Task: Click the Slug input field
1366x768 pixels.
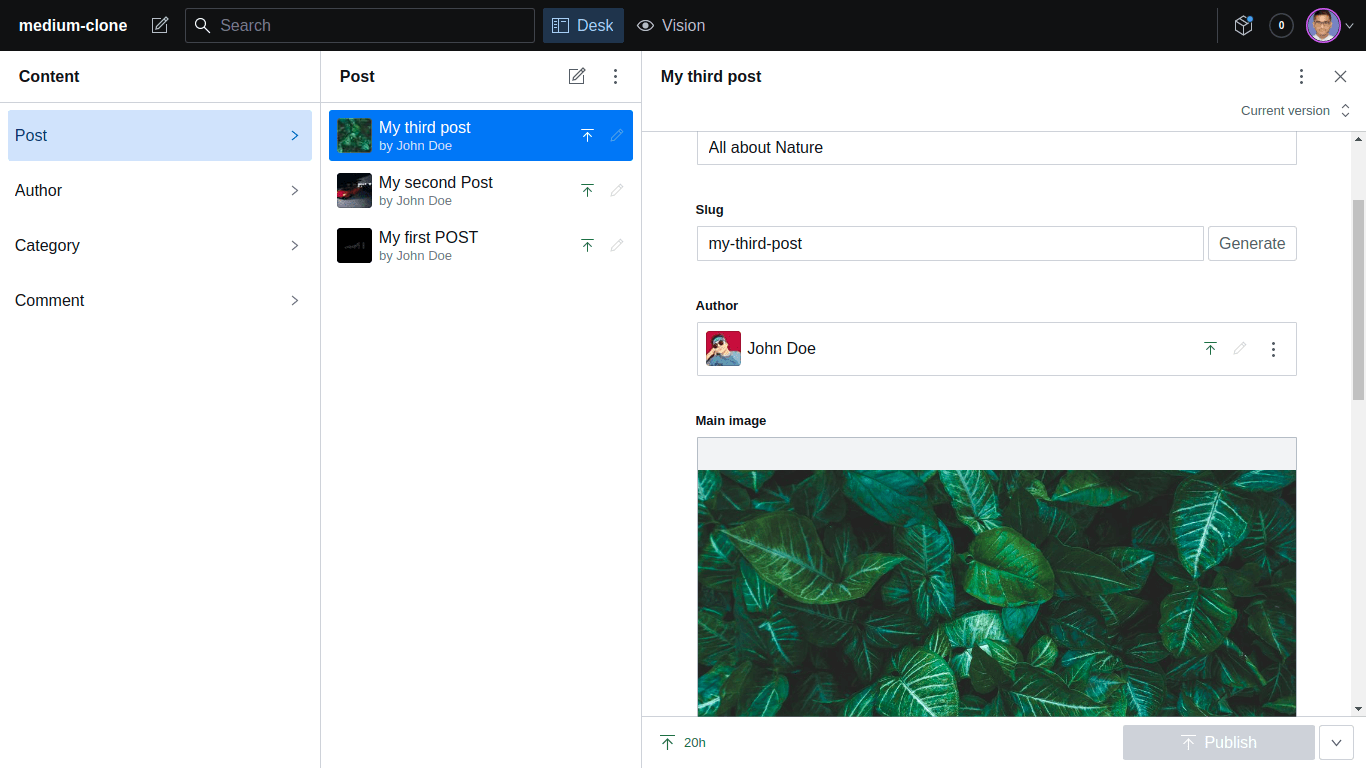Action: 950,243
